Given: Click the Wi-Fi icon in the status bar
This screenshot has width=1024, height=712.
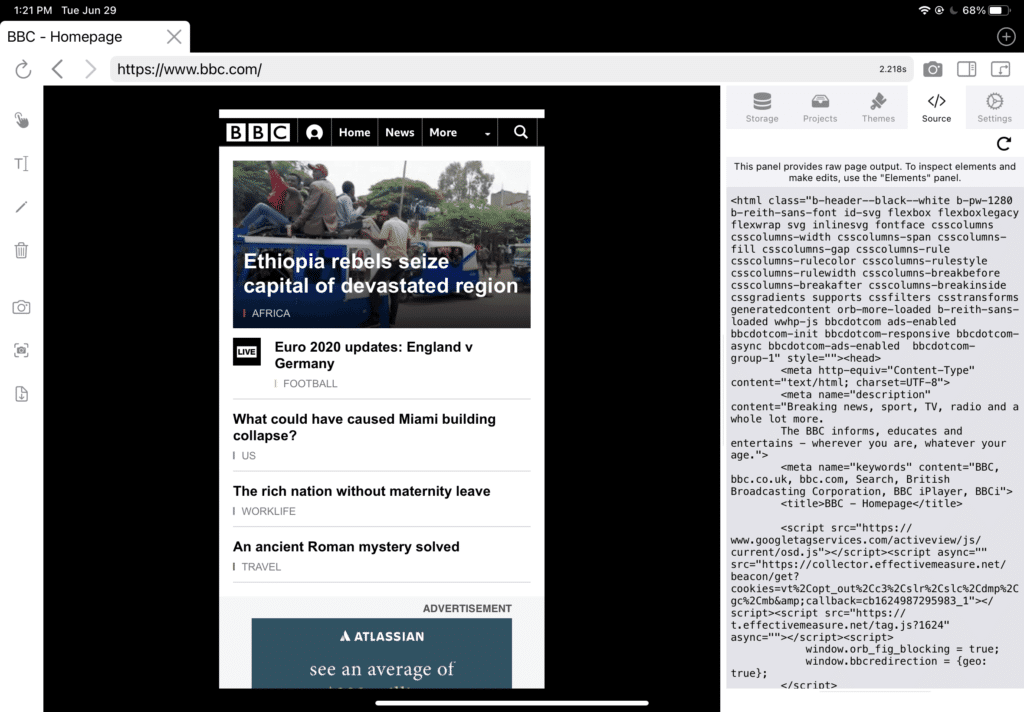Looking at the screenshot, I should (x=924, y=10).
